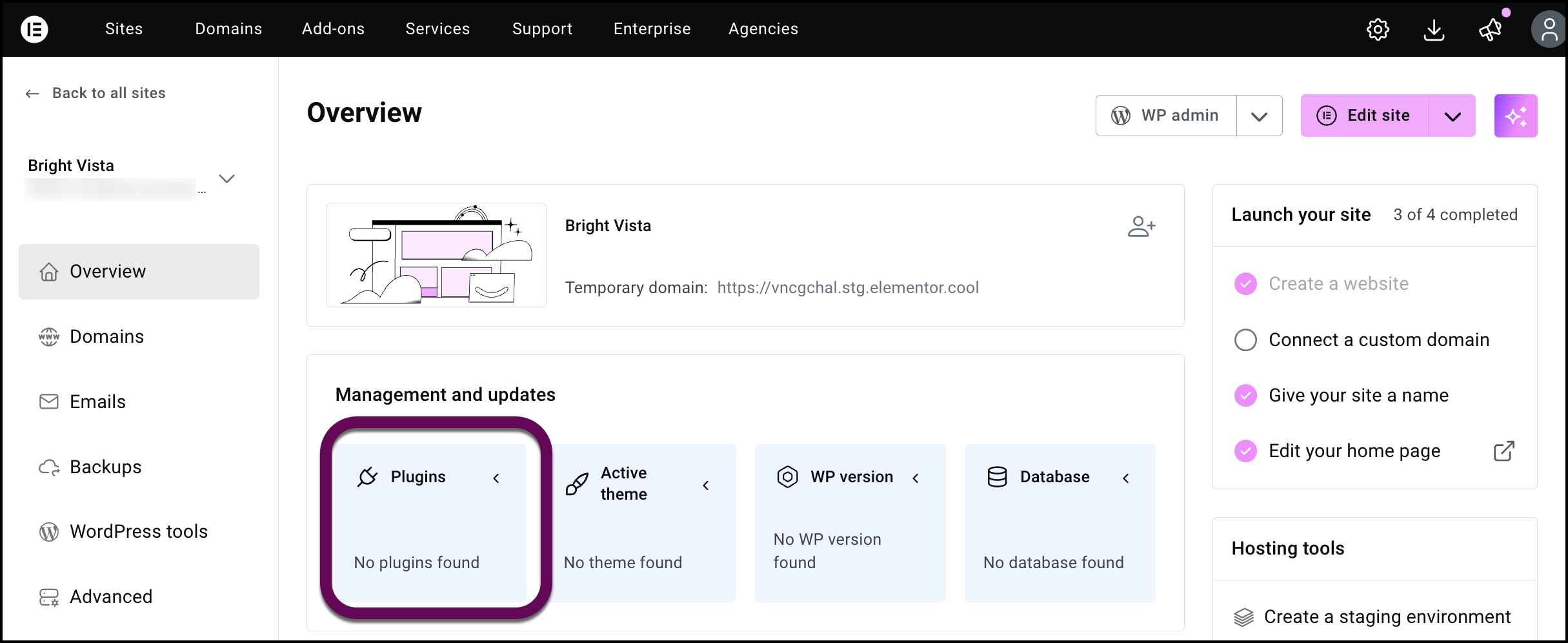
Task: Open the Add-ons menu
Action: [x=332, y=28]
